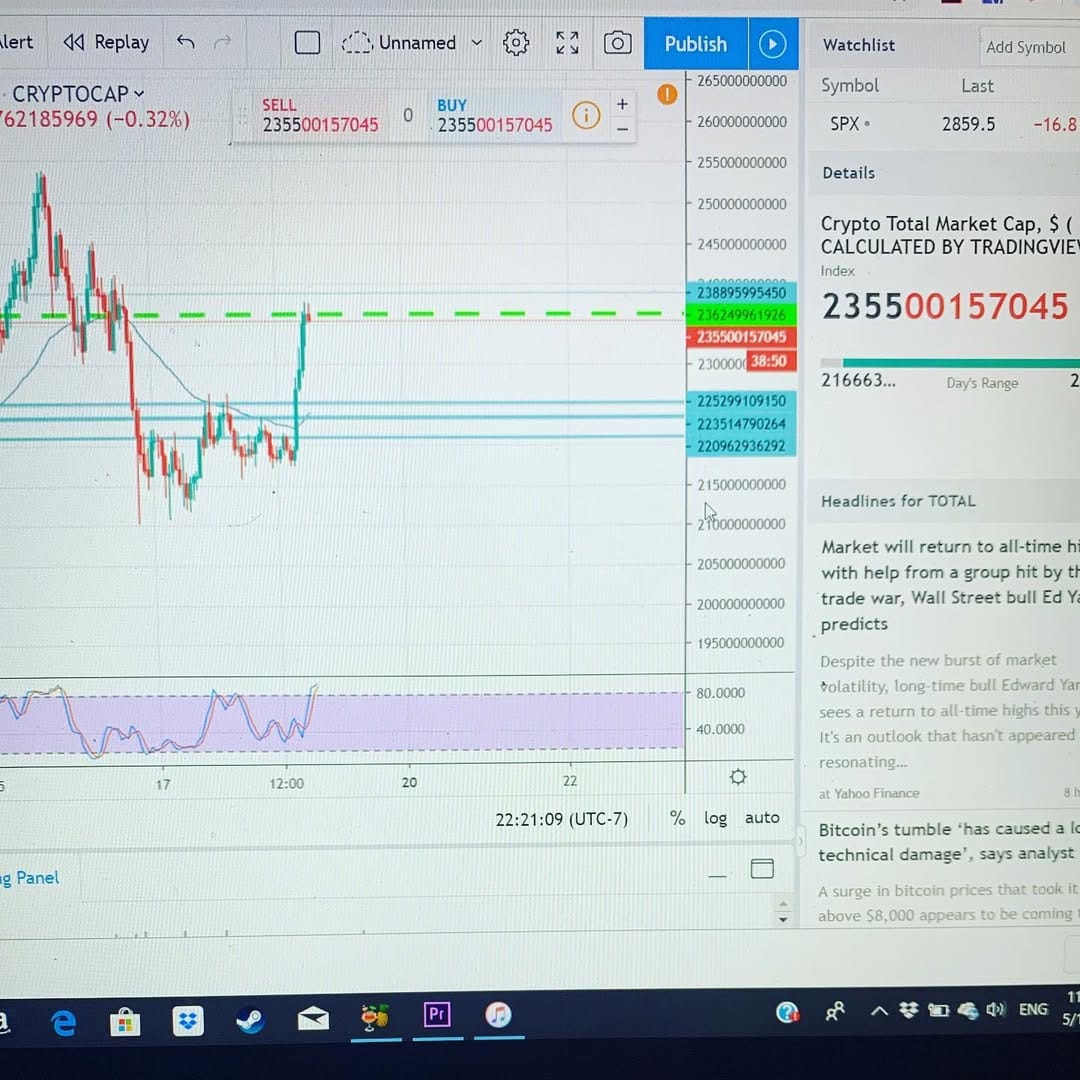Screen dimensions: 1080x1080
Task: Click the order quantity field showing 0
Action: click(408, 116)
